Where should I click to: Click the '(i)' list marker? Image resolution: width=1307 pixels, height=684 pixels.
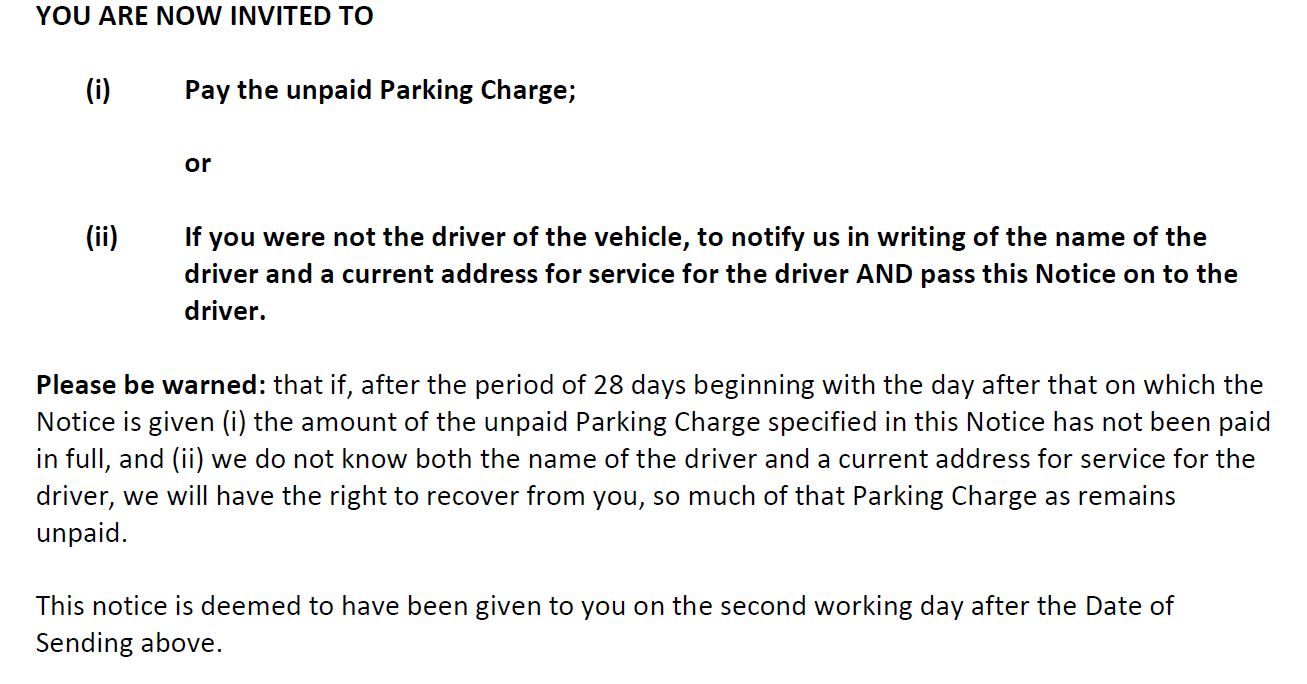[98, 90]
